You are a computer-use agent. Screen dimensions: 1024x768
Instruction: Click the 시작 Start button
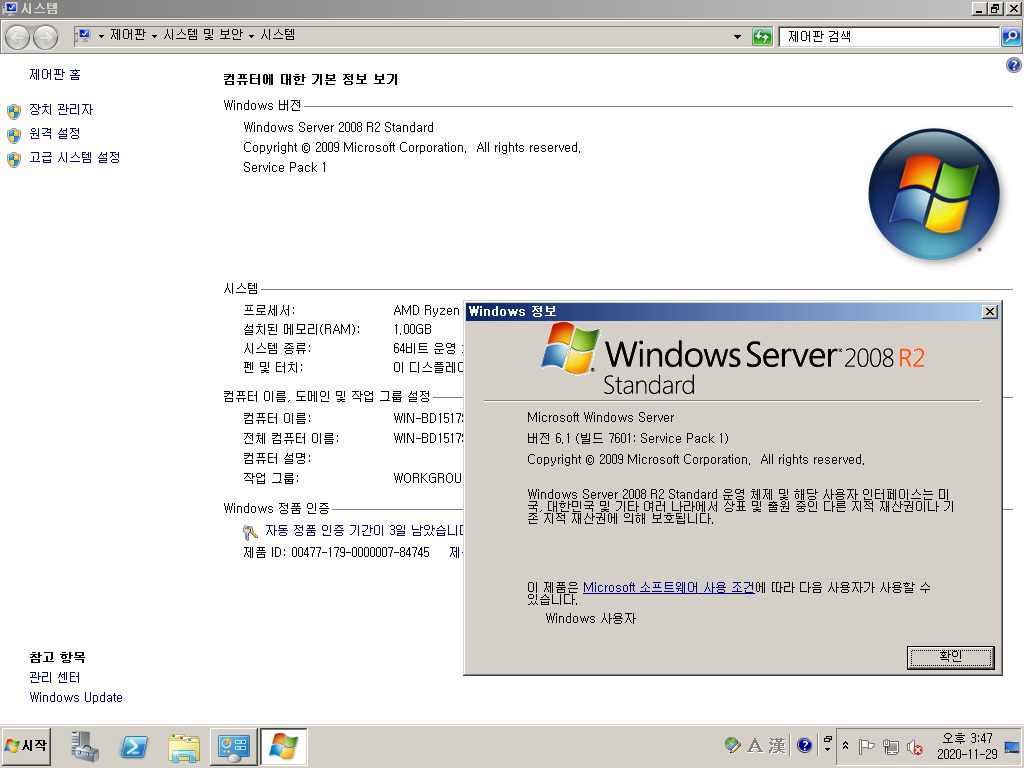(26, 746)
